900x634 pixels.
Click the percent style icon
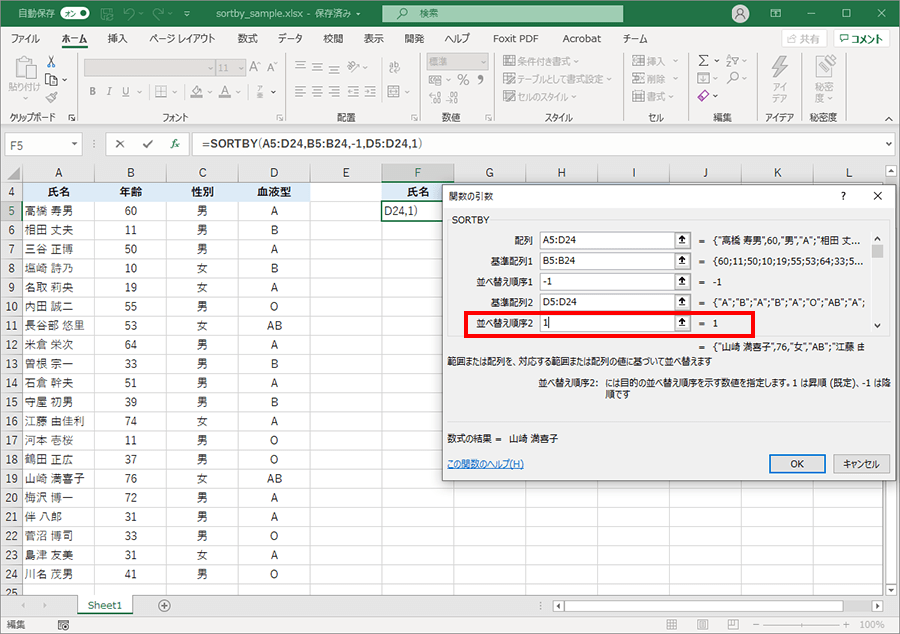(463, 80)
